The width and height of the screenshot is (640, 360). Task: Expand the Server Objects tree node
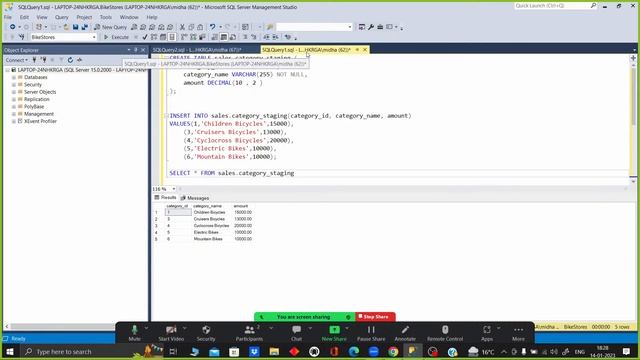13,92
